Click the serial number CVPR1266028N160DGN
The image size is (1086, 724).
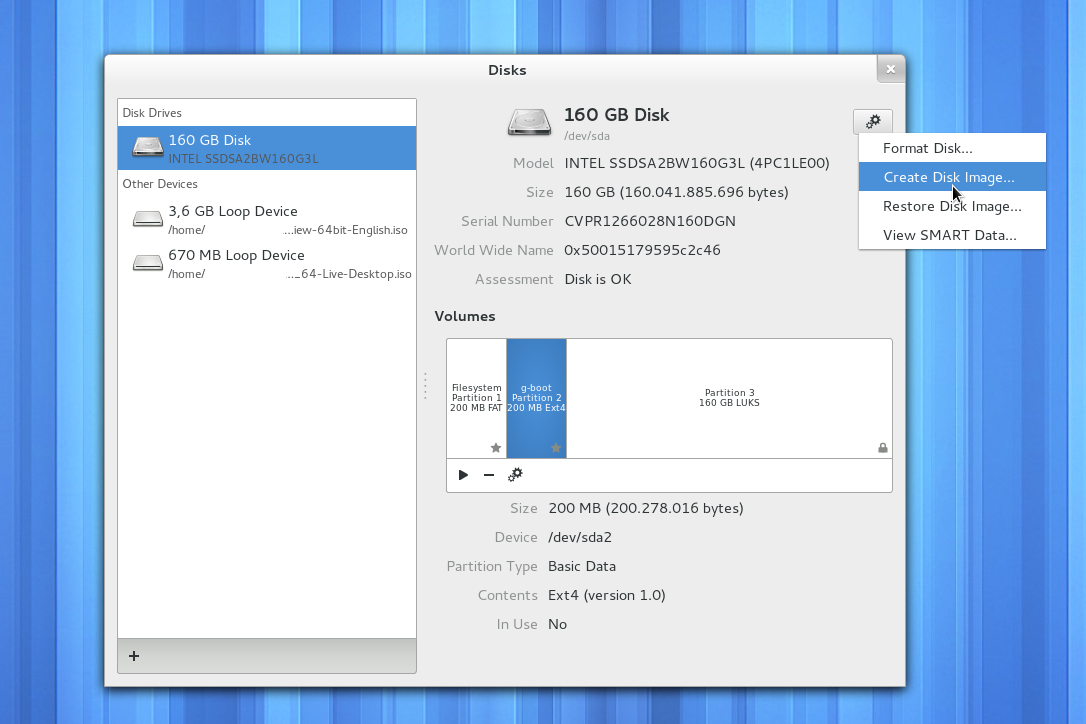point(650,221)
